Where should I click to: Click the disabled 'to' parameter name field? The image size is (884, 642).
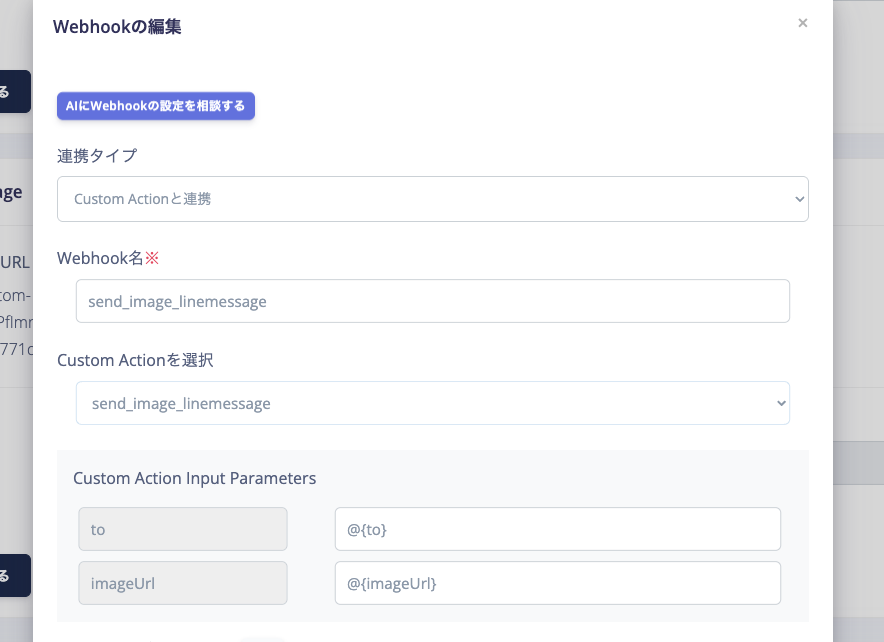click(183, 529)
